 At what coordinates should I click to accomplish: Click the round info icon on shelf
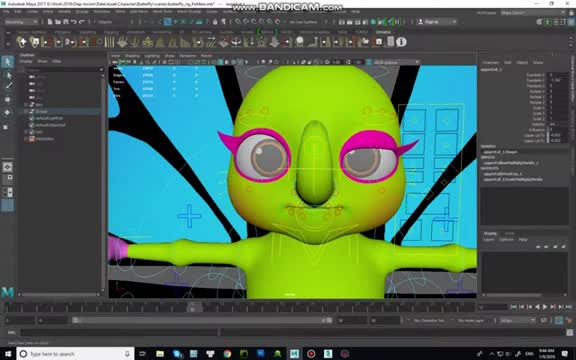[x=401, y=42]
